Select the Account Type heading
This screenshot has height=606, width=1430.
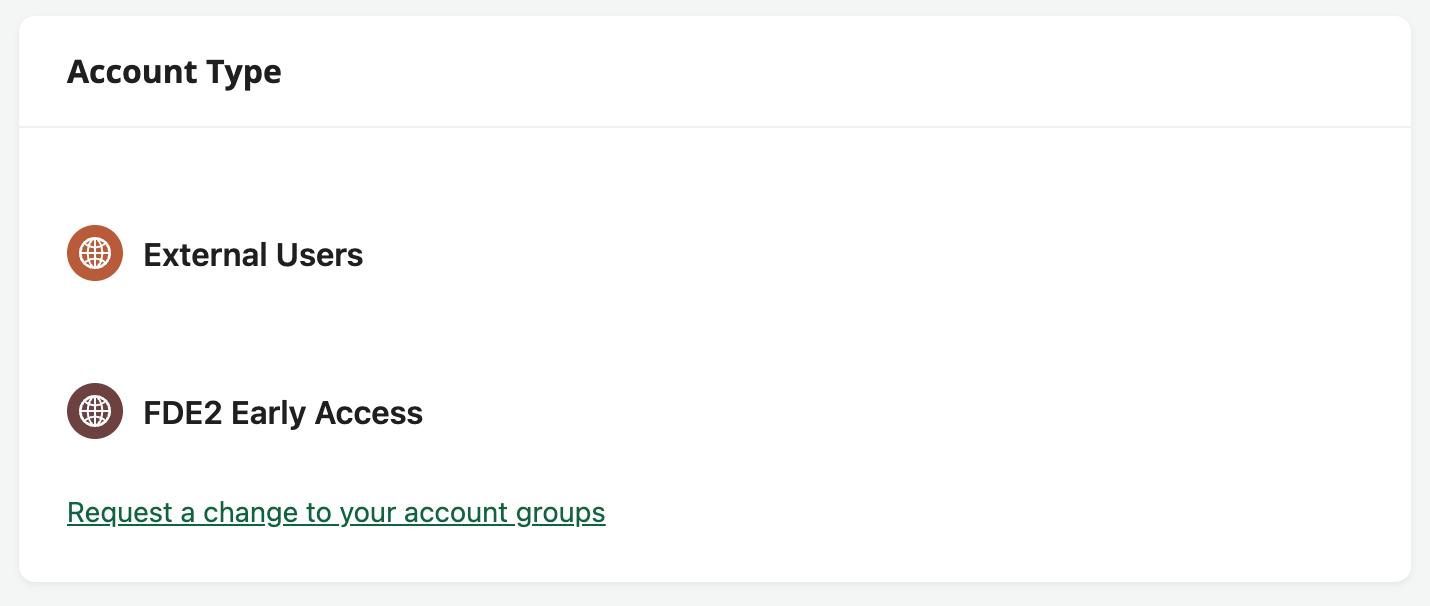tap(174, 71)
